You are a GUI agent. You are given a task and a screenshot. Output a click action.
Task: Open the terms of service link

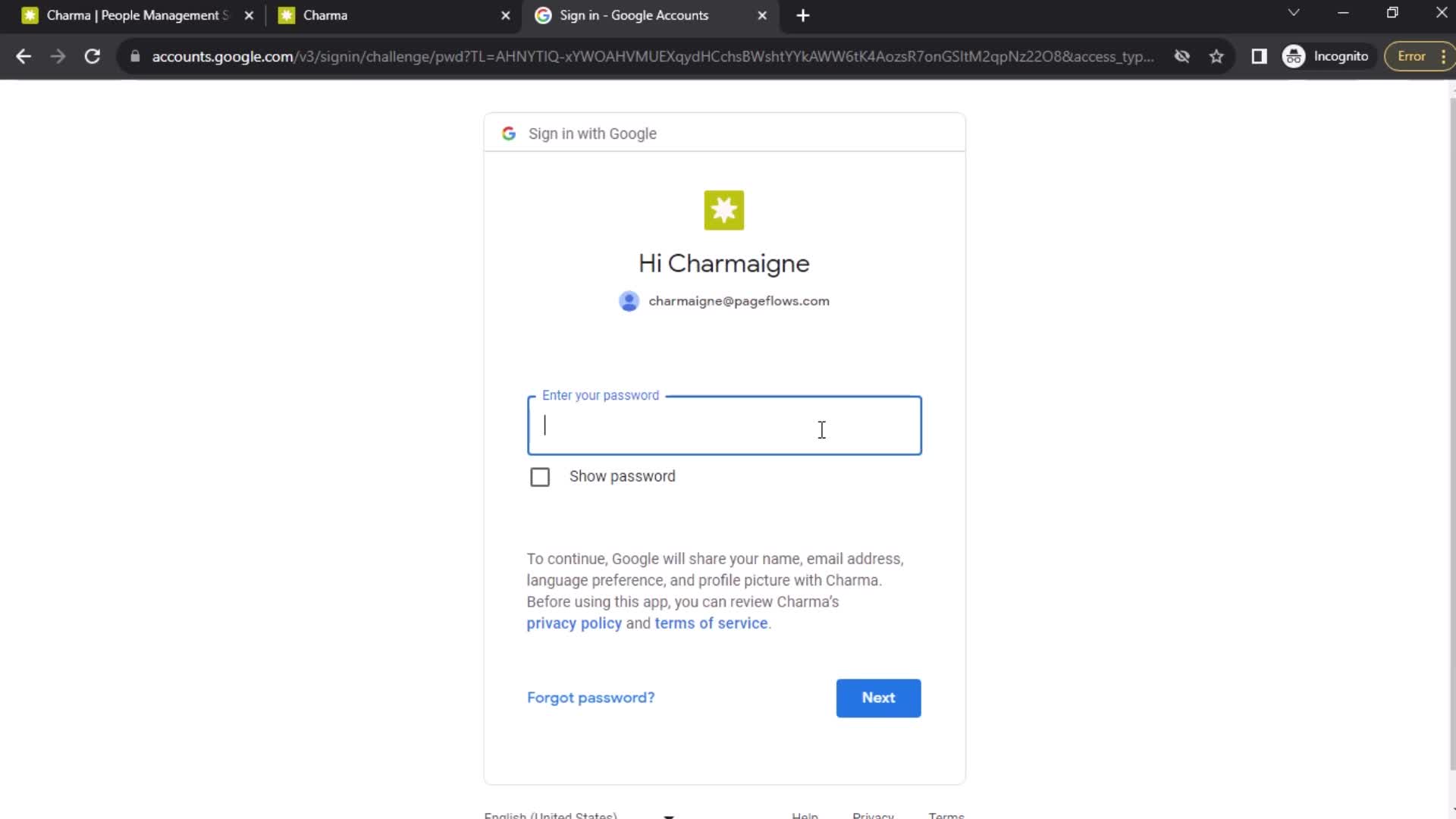point(711,623)
